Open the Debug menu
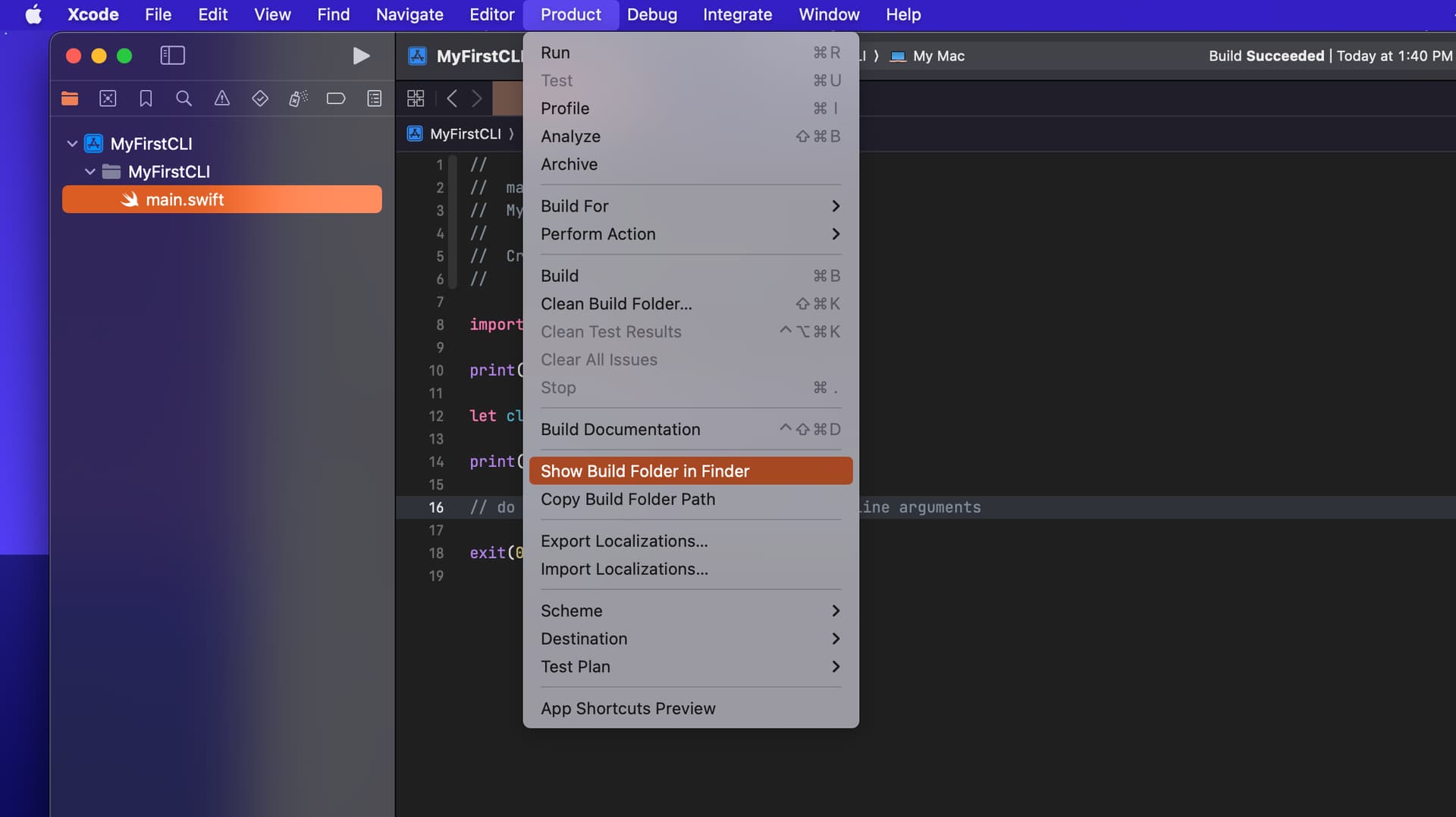The width and height of the screenshot is (1456, 817). point(652,14)
